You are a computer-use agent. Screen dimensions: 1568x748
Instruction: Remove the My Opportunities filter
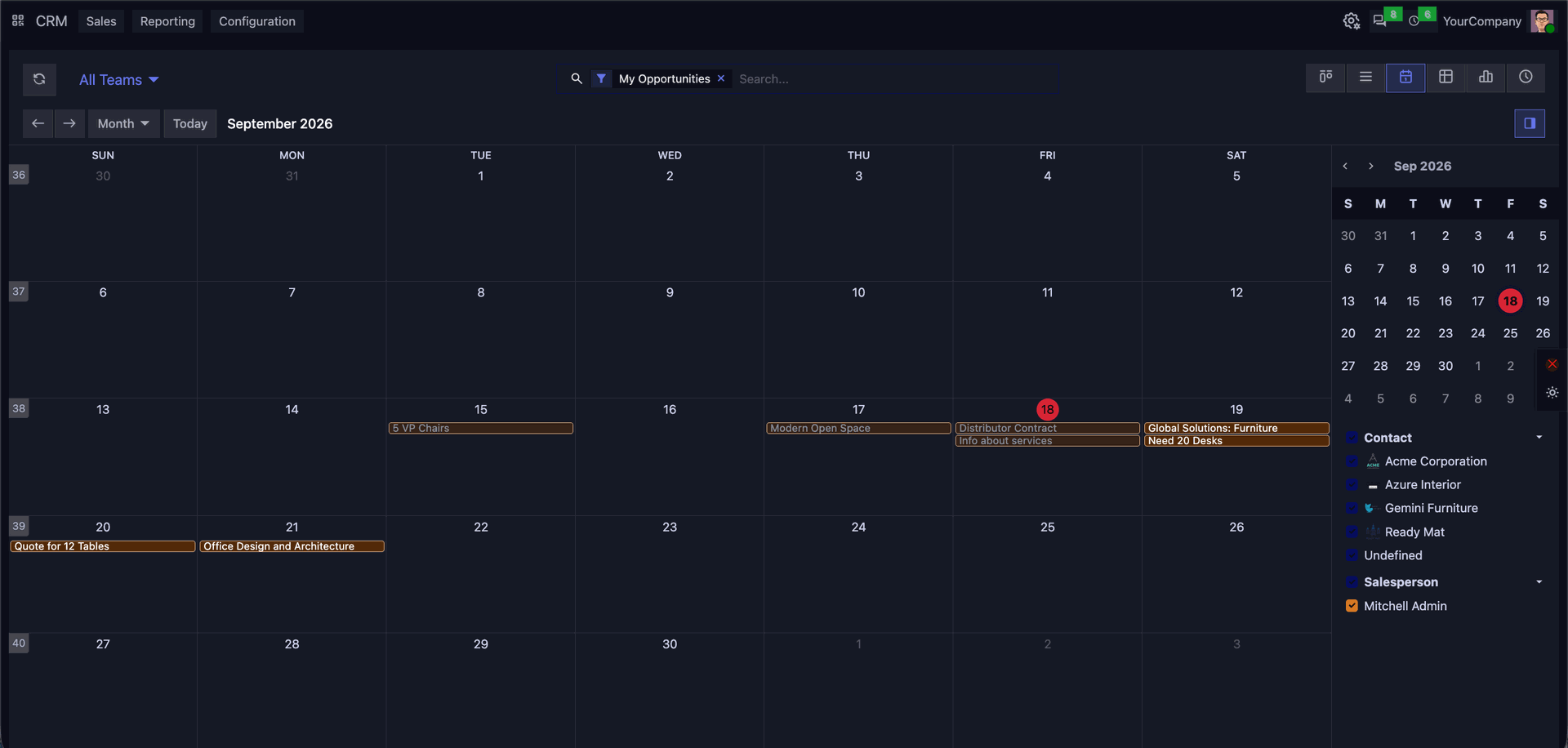(721, 78)
